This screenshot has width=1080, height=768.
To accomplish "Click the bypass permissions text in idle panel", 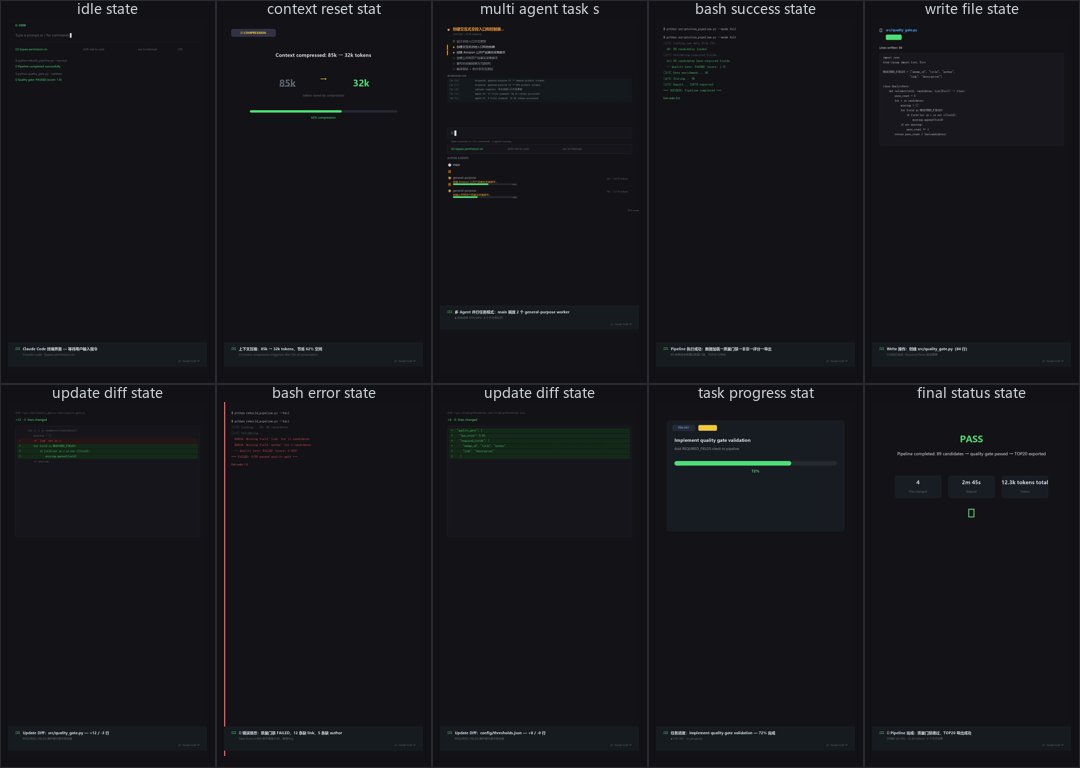I will point(32,50).
